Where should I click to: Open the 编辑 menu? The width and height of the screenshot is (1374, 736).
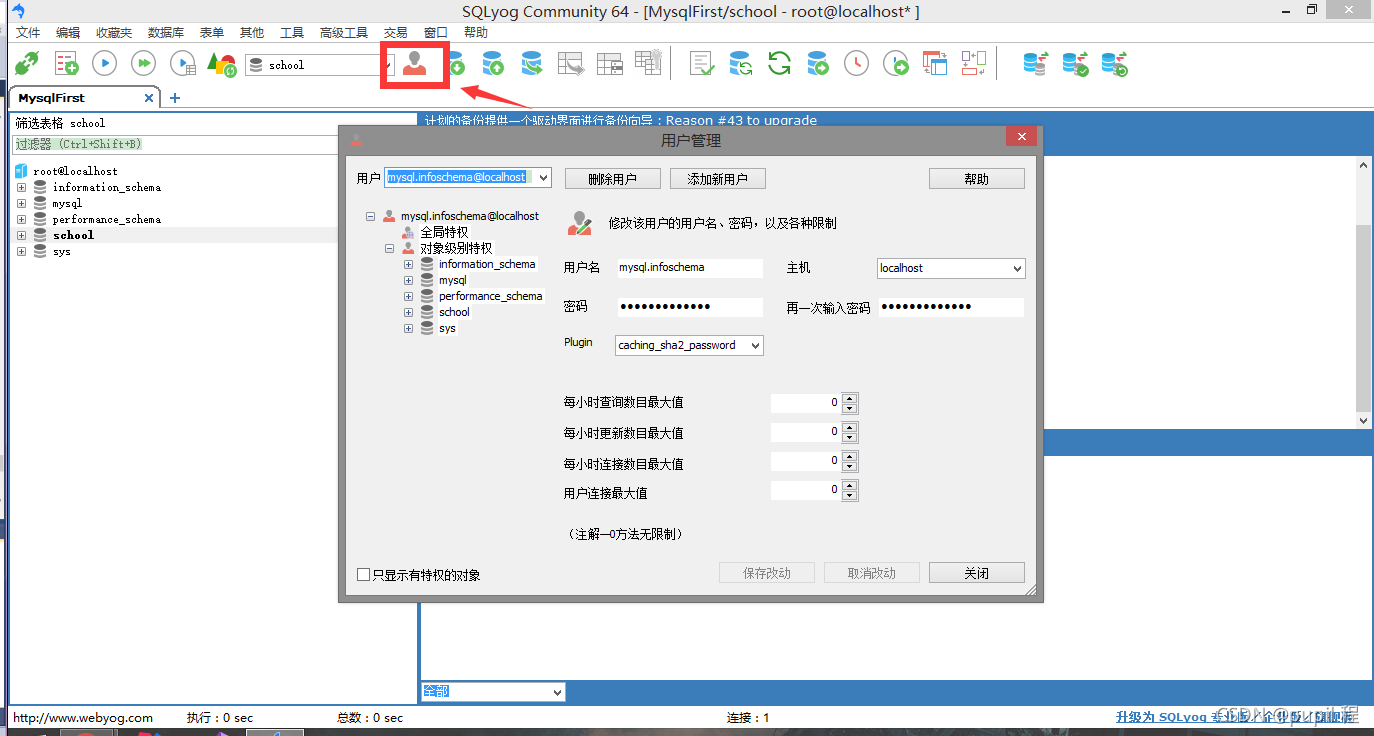click(68, 33)
